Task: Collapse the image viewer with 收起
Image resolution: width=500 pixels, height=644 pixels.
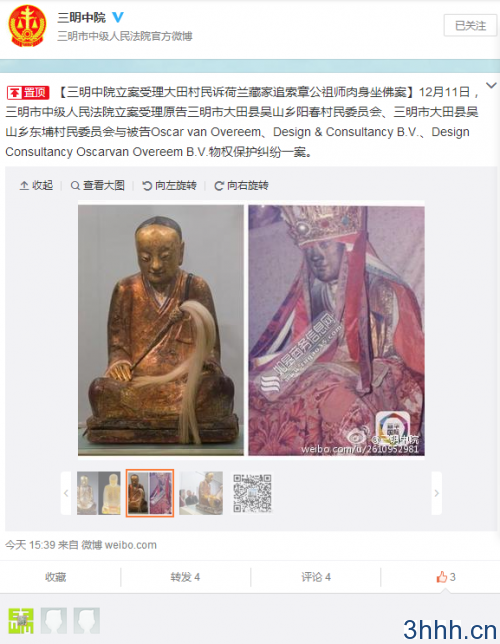Action: tap(37, 186)
